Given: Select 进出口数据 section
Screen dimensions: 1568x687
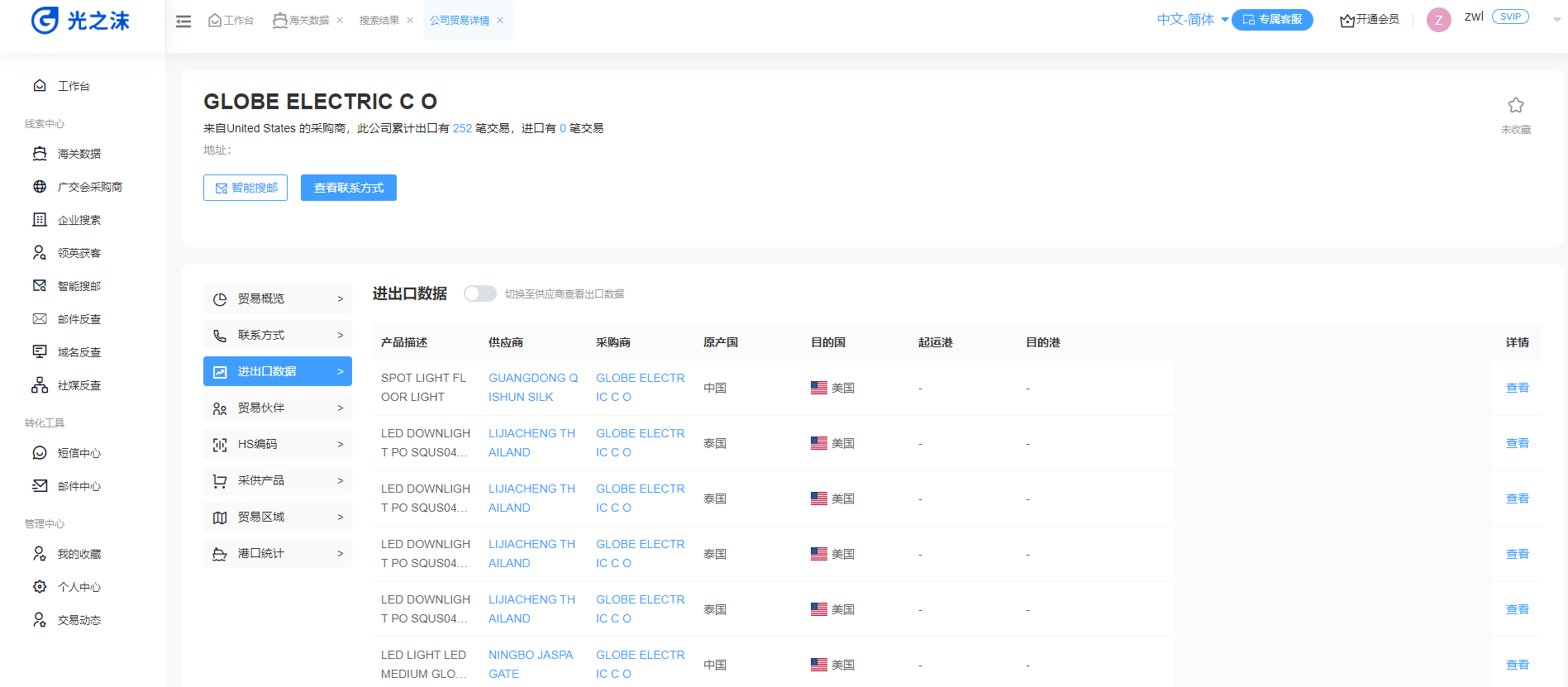Looking at the screenshot, I should tap(278, 371).
